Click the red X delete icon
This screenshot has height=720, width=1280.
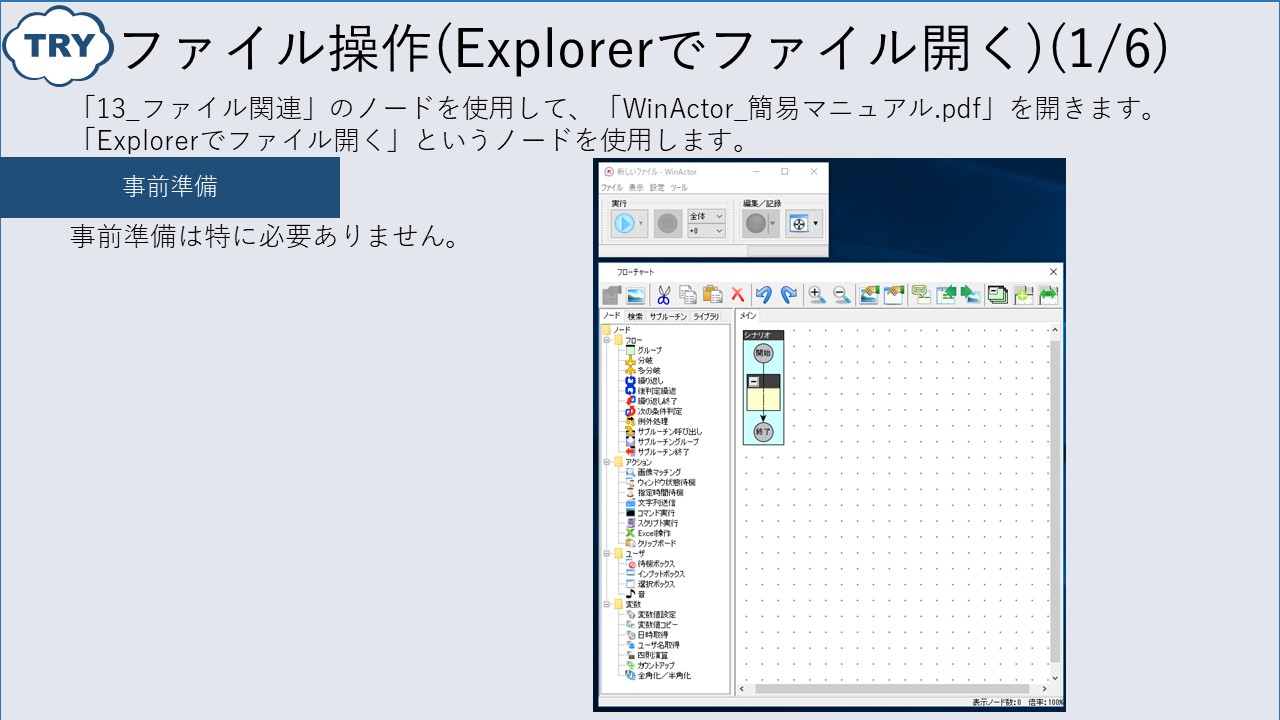click(x=737, y=294)
